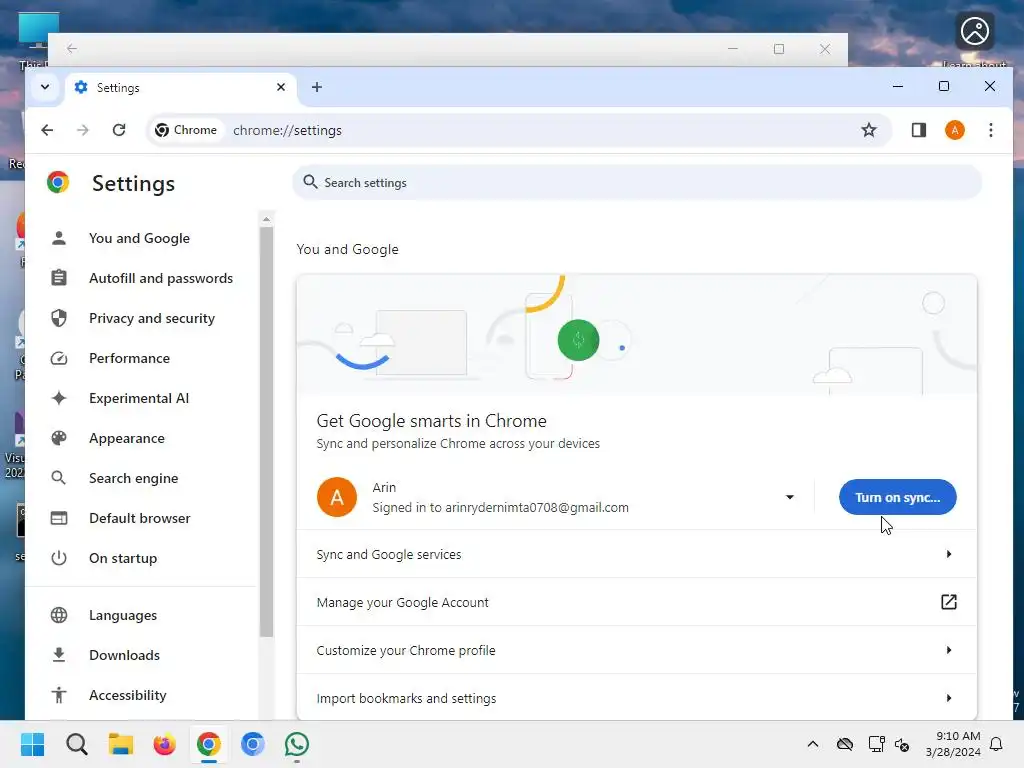Viewport: 1024px width, 768px height.
Task: Click the Accessibility figure icon
Action: click(x=59, y=696)
